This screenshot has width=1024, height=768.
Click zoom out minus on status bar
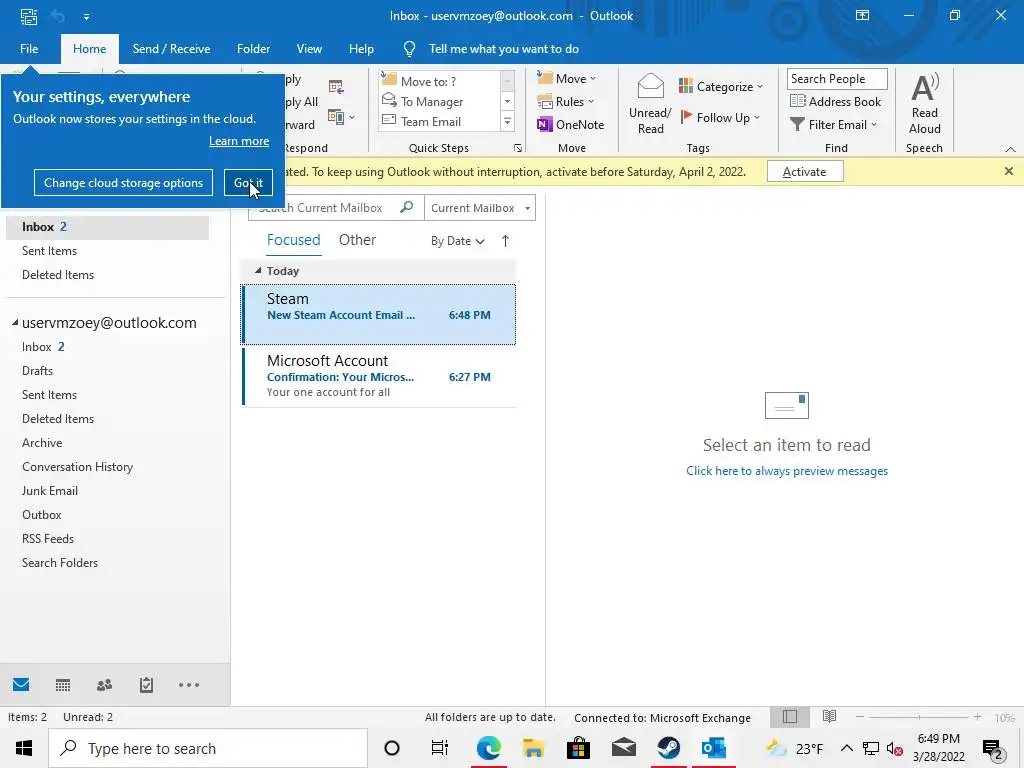pyautogui.click(x=860, y=717)
